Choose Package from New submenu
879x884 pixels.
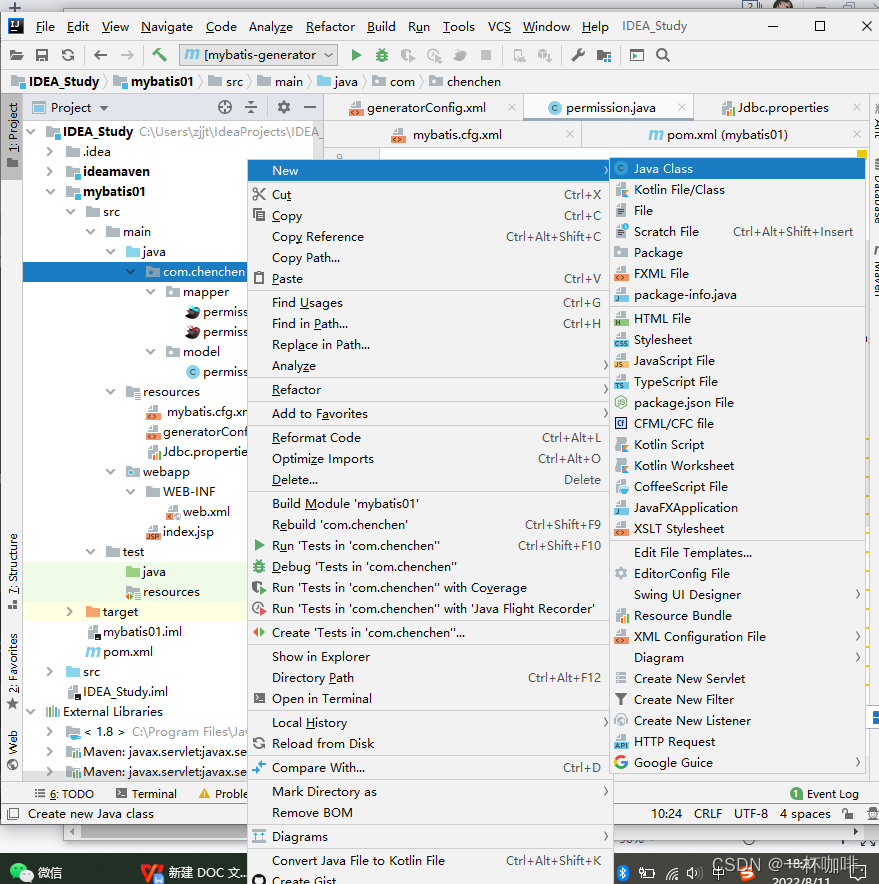tap(737, 253)
